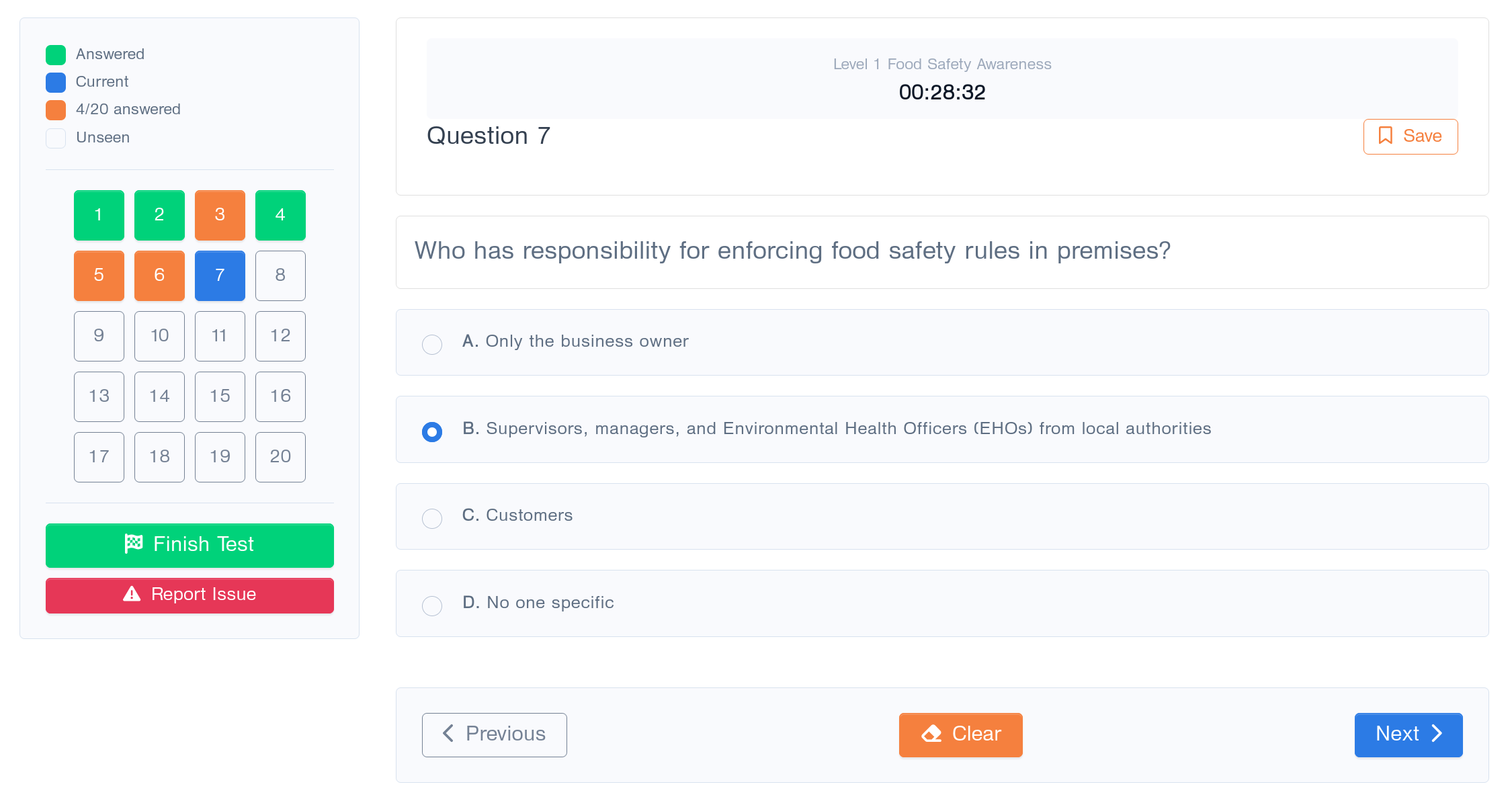Click the right chevron on Next button
Screen dimensions: 1512x805
(x=1437, y=734)
